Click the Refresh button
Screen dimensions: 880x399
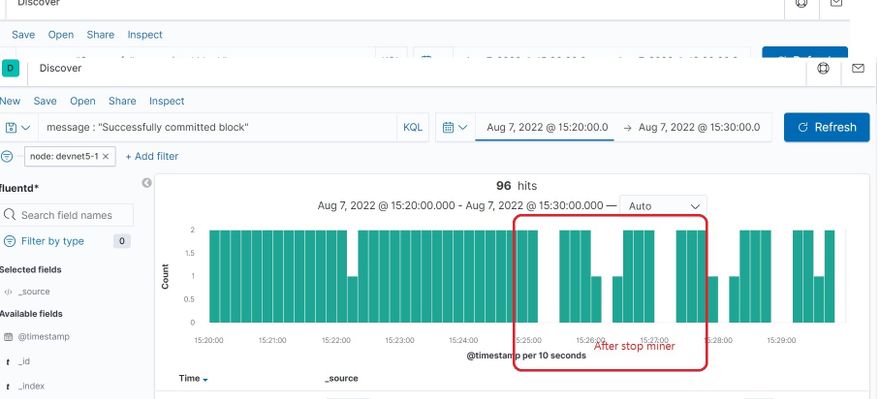tap(827, 127)
